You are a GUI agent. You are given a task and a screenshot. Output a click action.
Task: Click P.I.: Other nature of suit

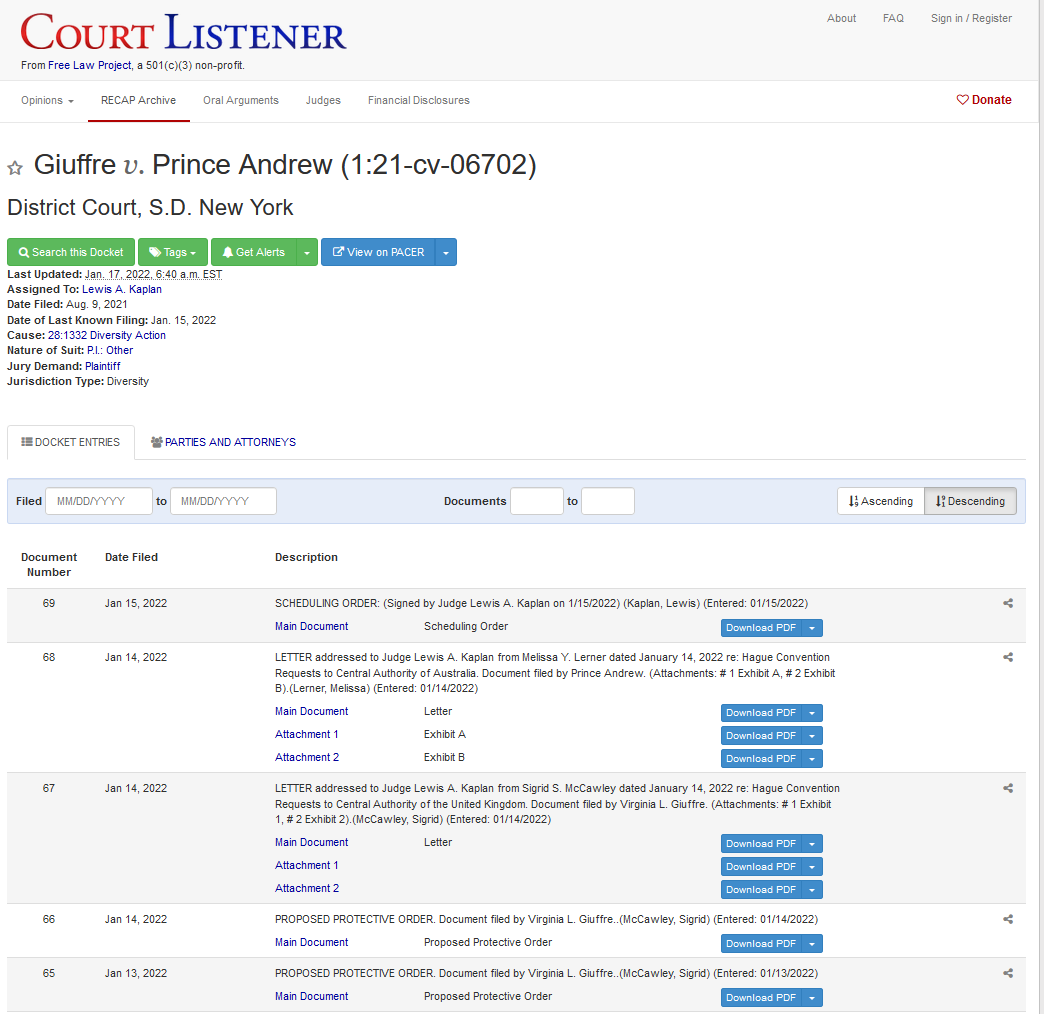[x=110, y=350]
